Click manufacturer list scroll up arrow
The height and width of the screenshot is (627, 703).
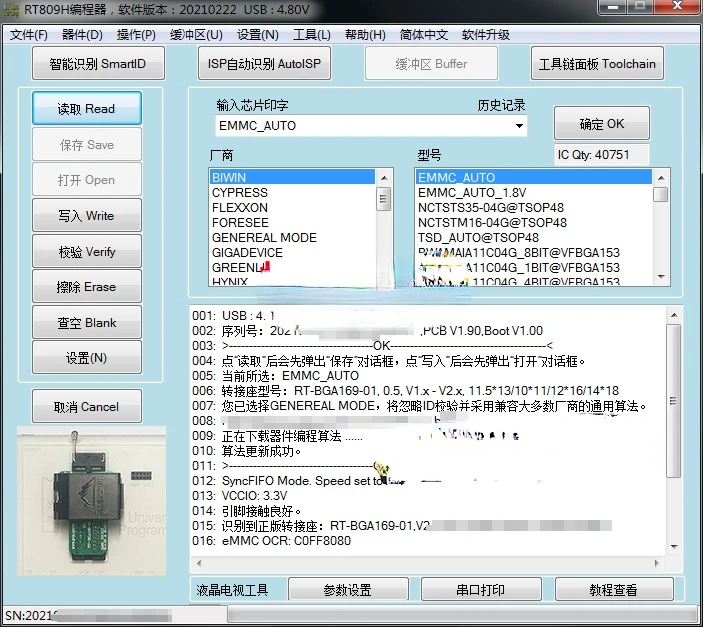pos(384,178)
